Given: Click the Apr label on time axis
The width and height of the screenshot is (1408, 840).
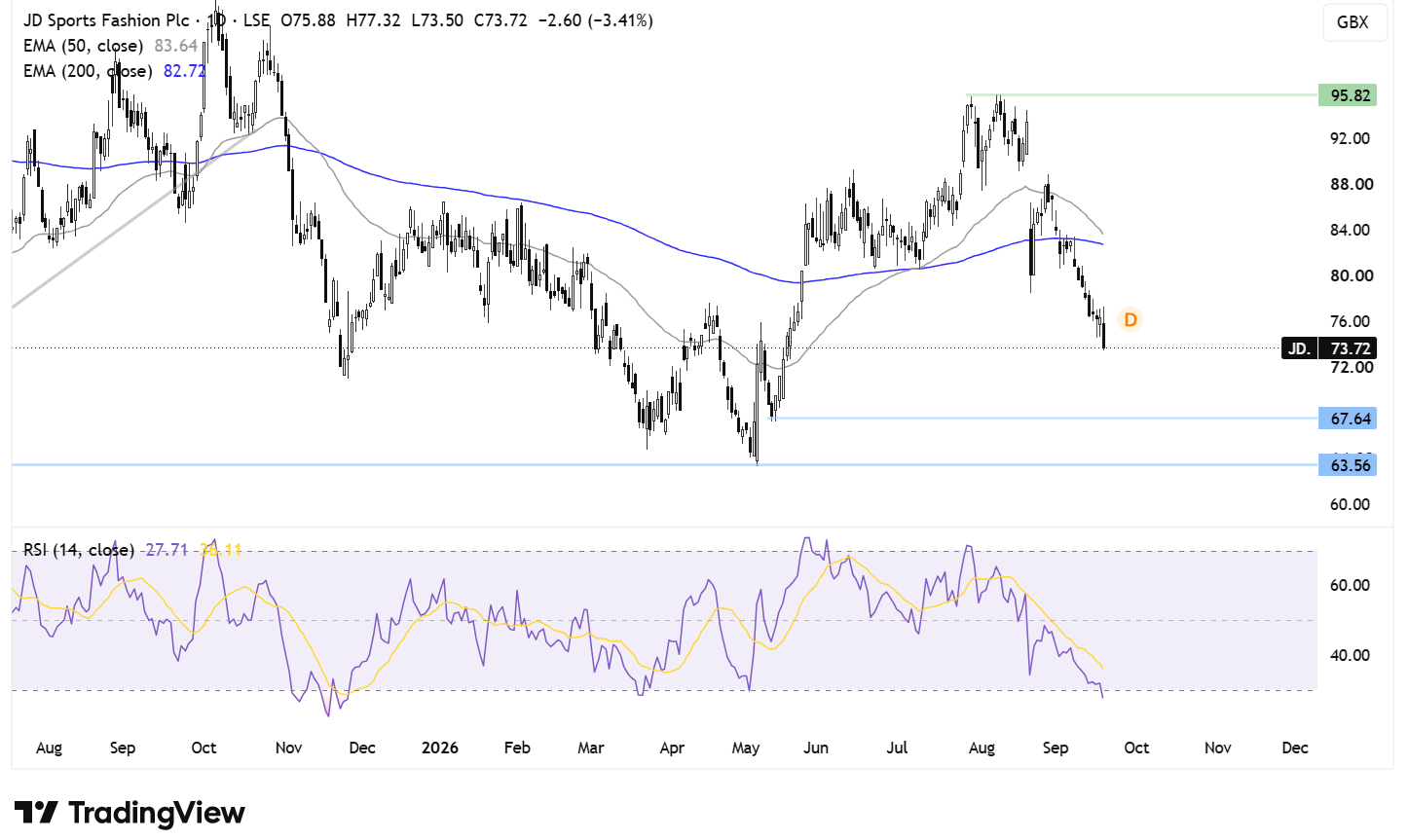Looking at the screenshot, I should coord(672,748).
